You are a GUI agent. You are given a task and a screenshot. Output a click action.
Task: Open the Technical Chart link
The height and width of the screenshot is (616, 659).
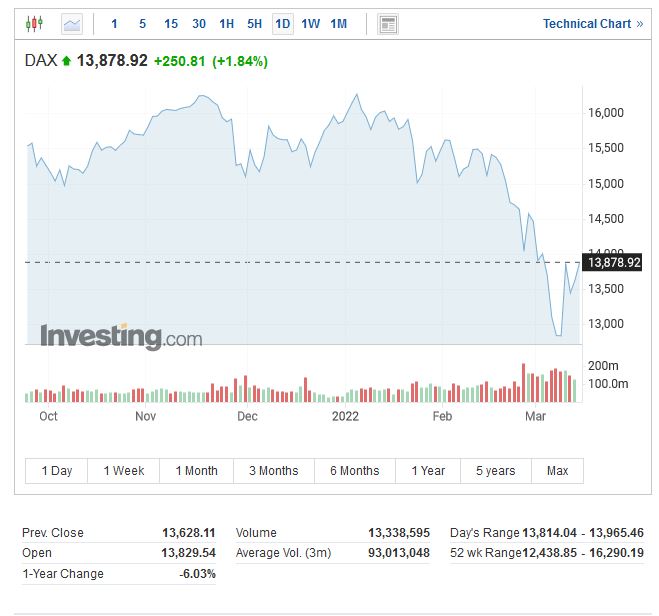coord(593,24)
